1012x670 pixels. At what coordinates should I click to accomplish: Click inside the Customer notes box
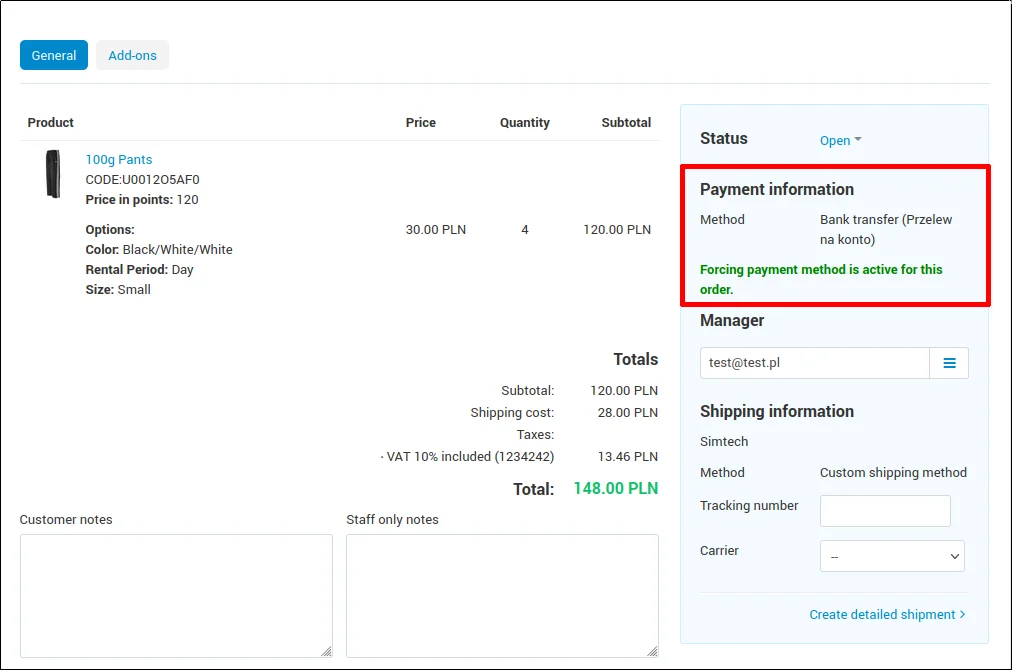[x=176, y=595]
